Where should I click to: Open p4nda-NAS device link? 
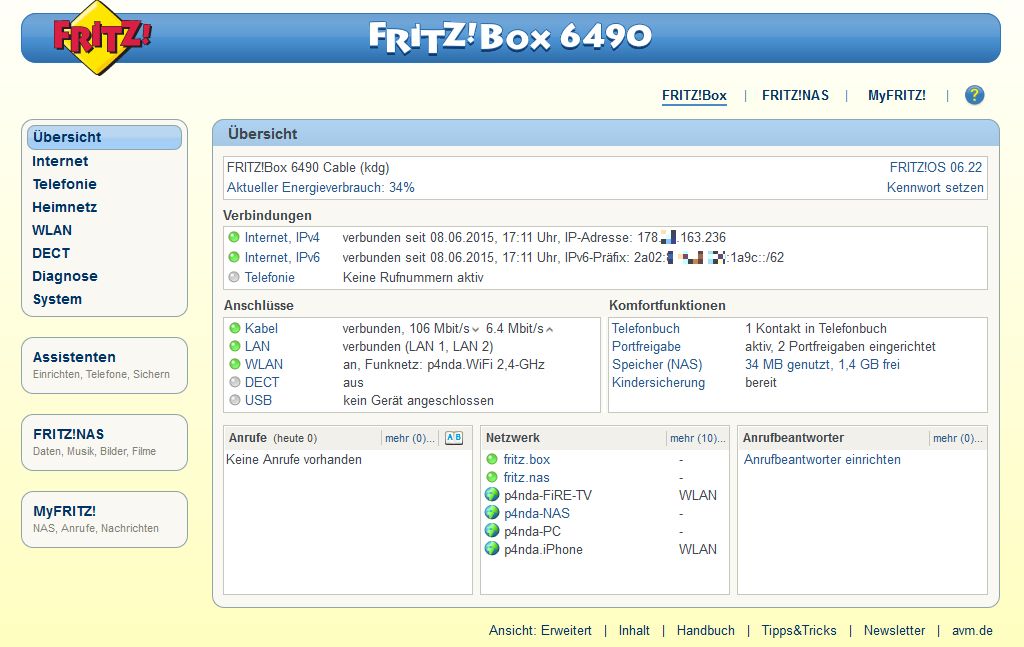[537, 513]
